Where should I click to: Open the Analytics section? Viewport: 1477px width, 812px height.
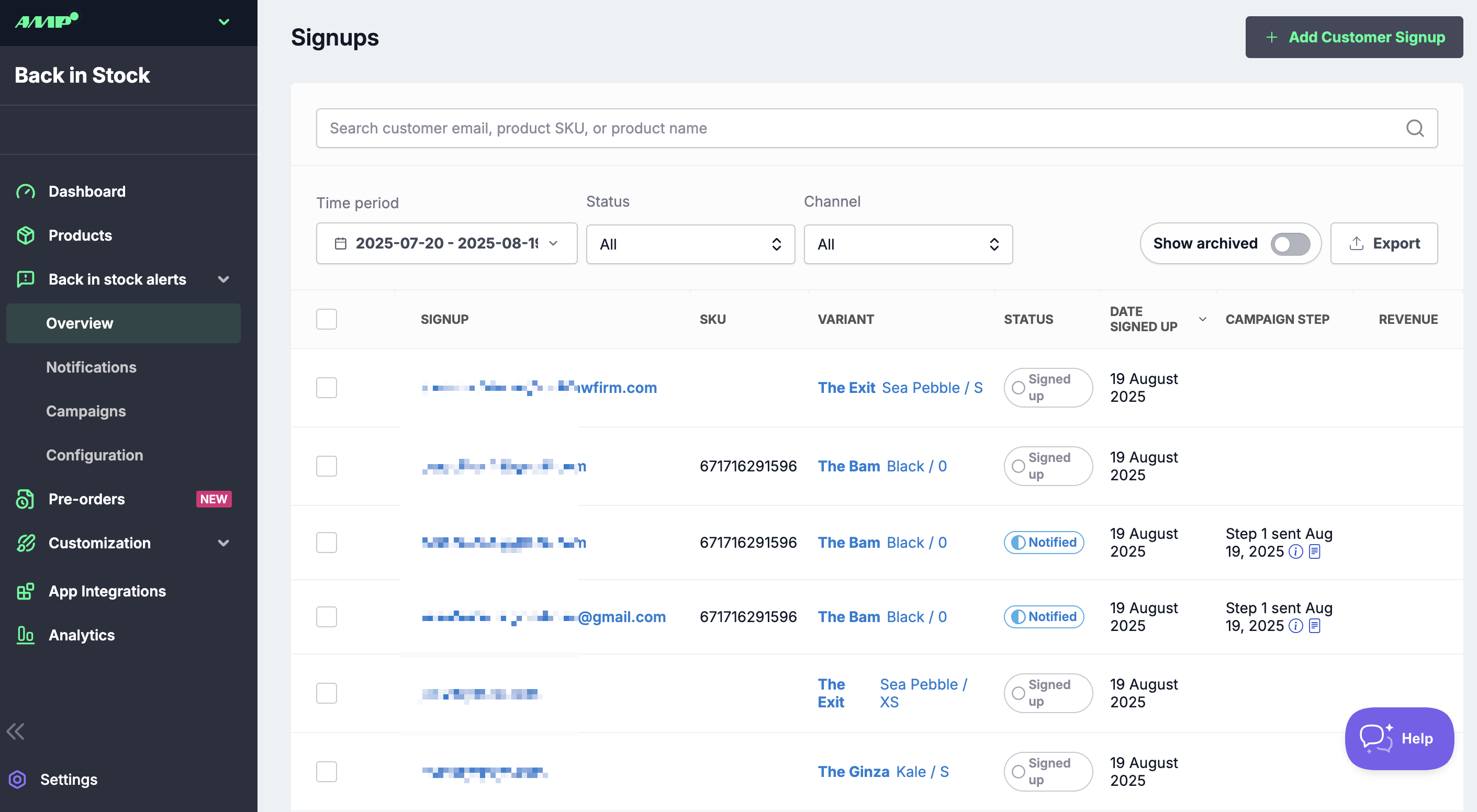(82, 635)
